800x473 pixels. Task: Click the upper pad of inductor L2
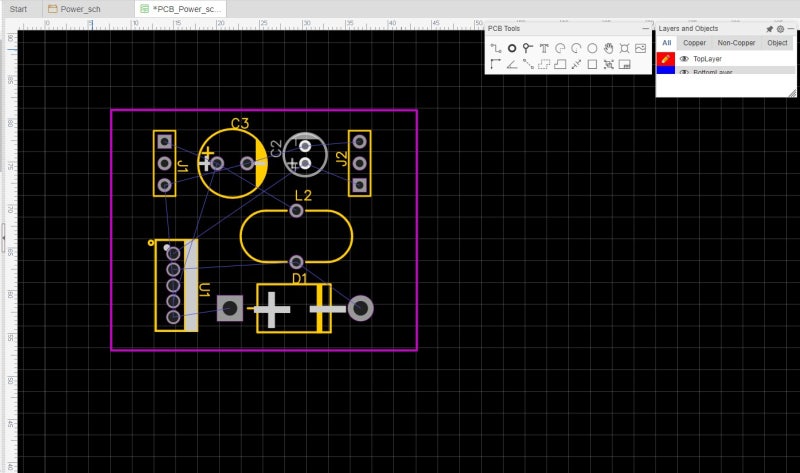point(296,211)
